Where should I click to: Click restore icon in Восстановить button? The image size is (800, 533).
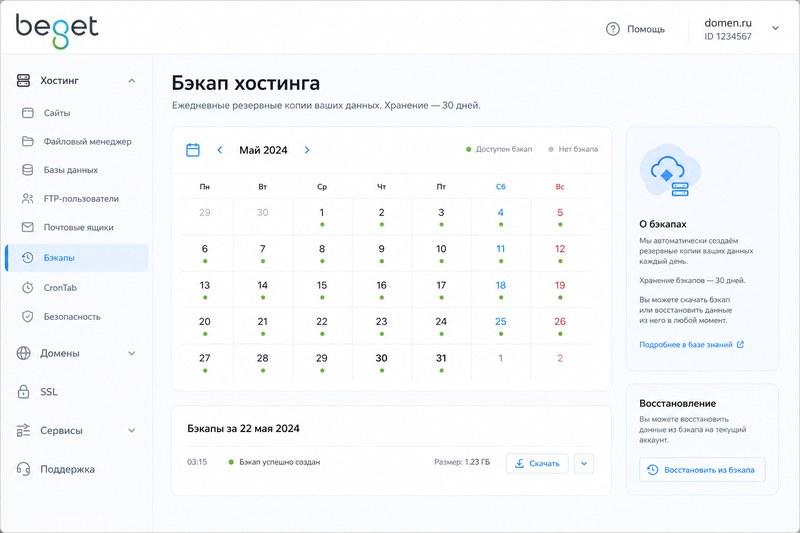pyautogui.click(x=652, y=470)
